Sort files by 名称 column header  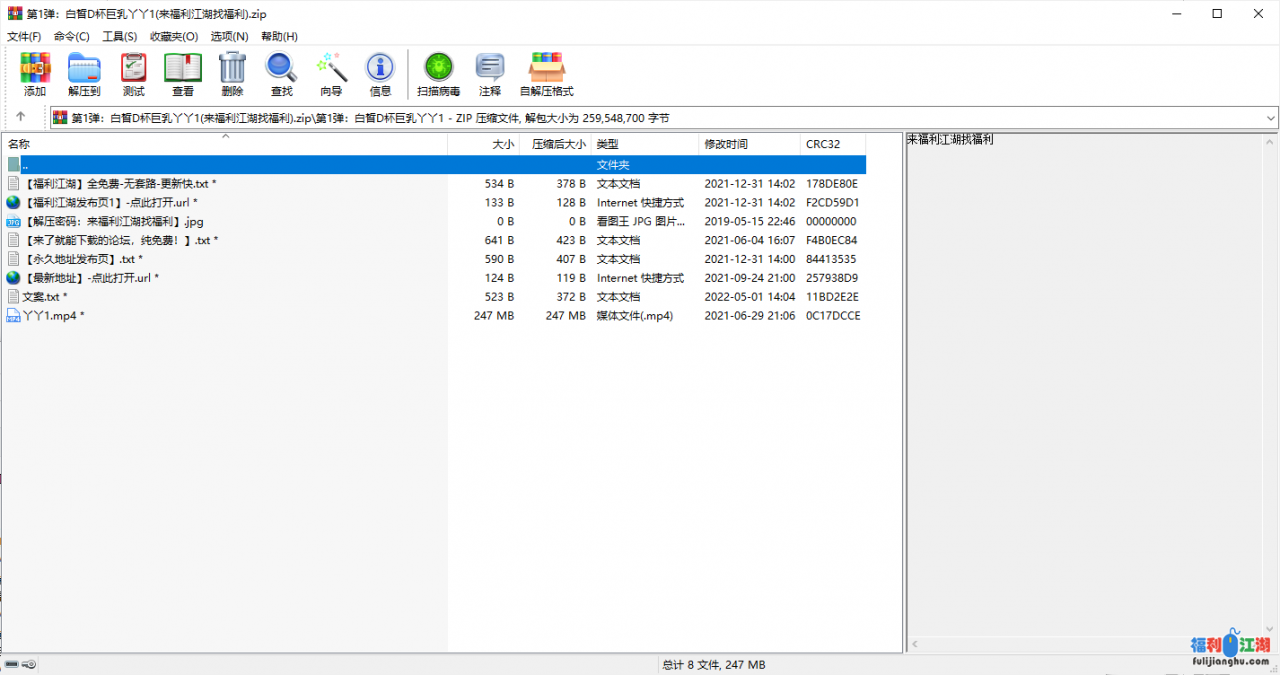point(20,144)
